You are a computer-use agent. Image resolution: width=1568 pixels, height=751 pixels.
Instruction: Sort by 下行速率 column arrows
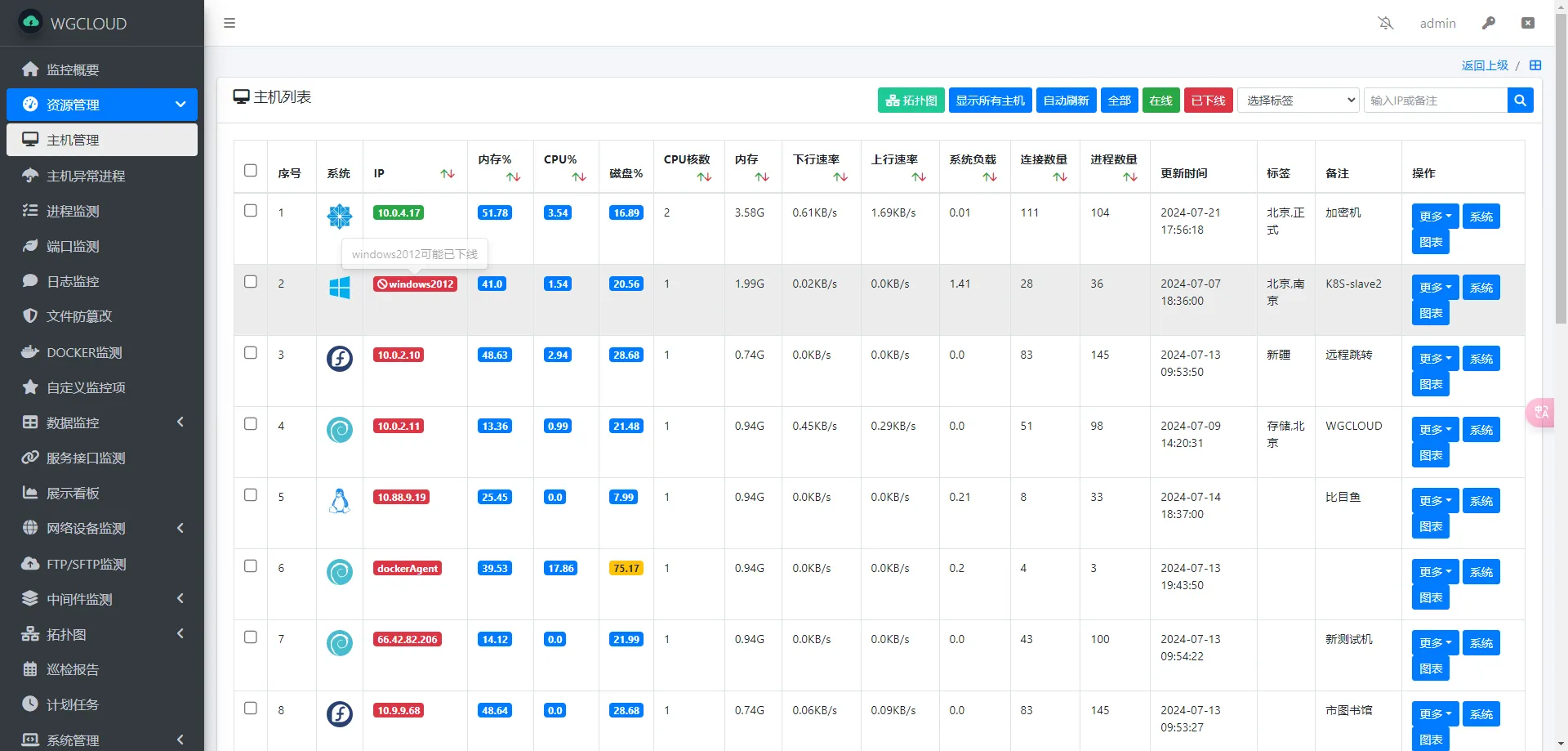pyautogui.click(x=840, y=177)
